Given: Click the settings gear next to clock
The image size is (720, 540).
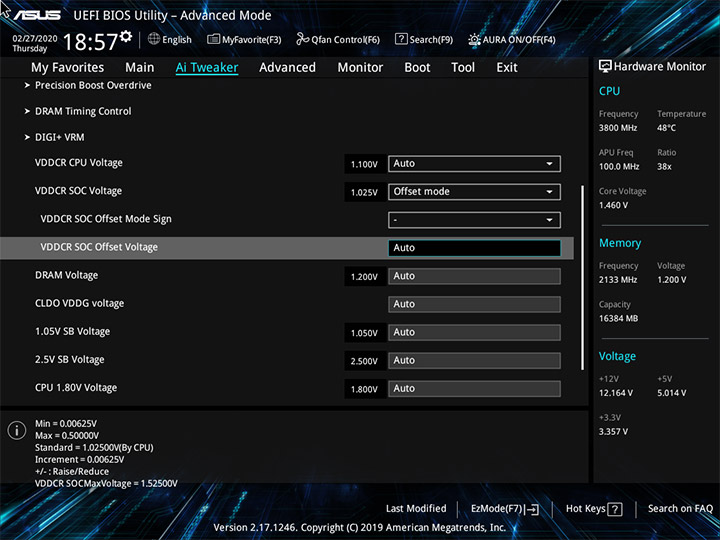Looking at the screenshot, I should point(126,37).
